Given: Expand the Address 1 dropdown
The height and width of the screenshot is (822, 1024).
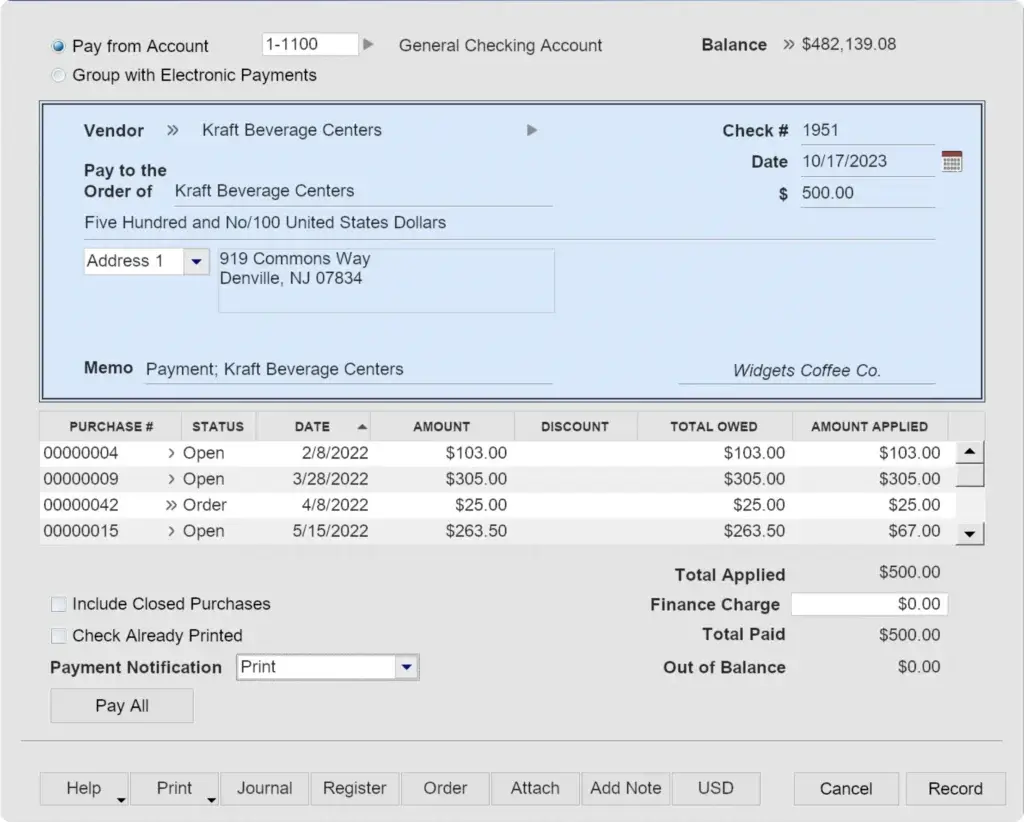Looking at the screenshot, I should click(196, 261).
